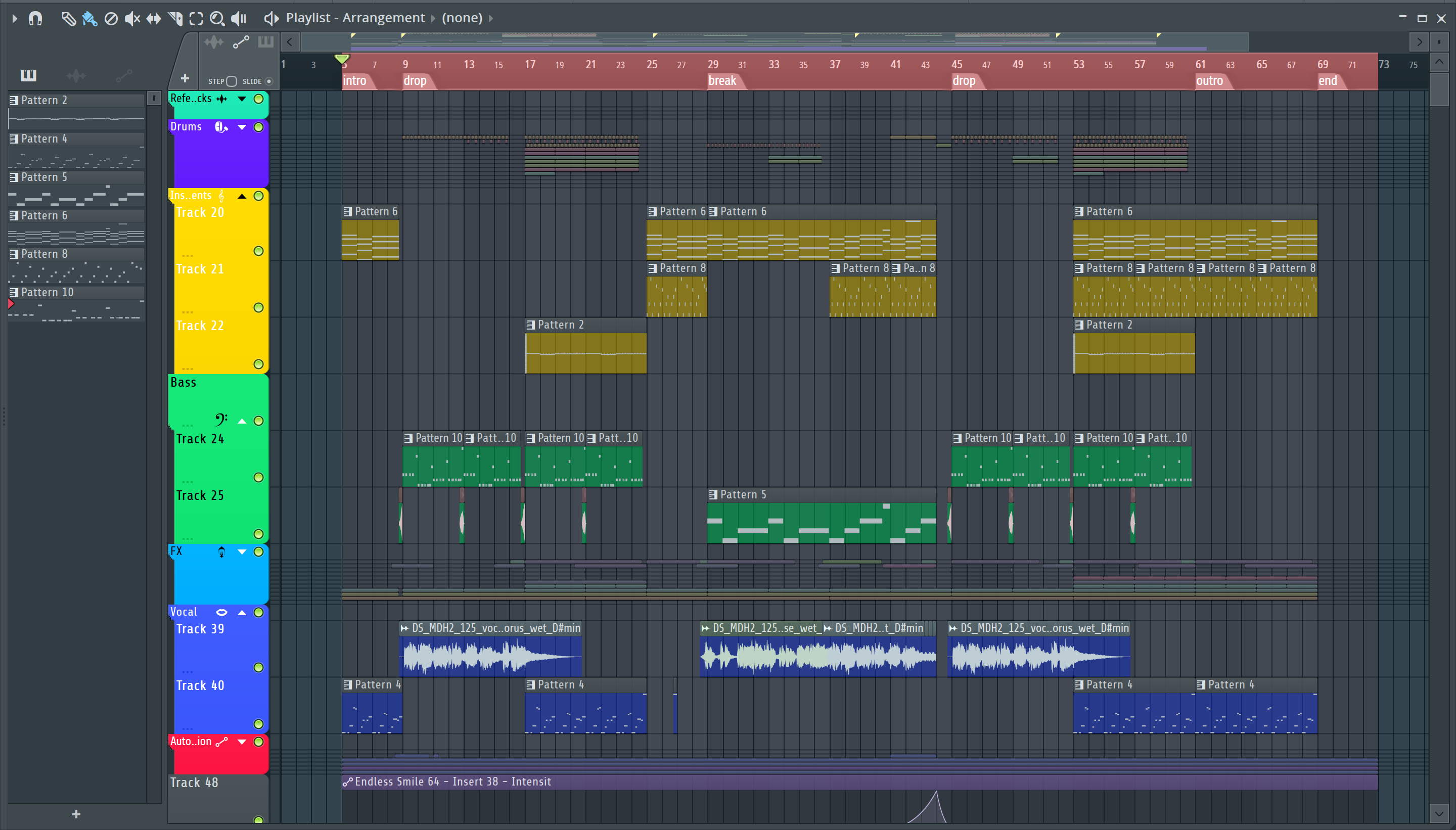Viewport: 1456px width, 830px height.
Task: Select the slice/razor tool icon
Action: pyautogui.click(x=176, y=17)
